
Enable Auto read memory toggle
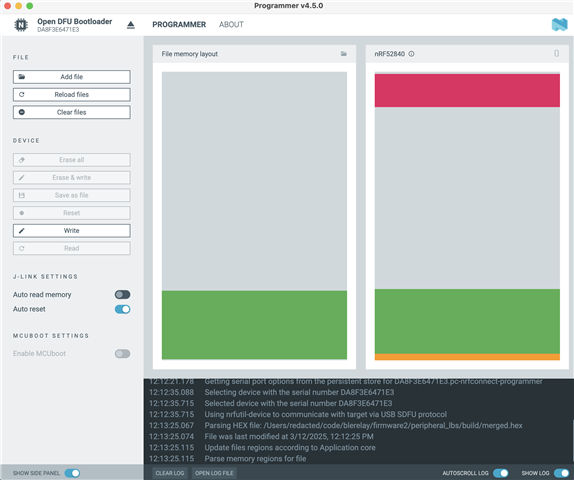coord(122,294)
